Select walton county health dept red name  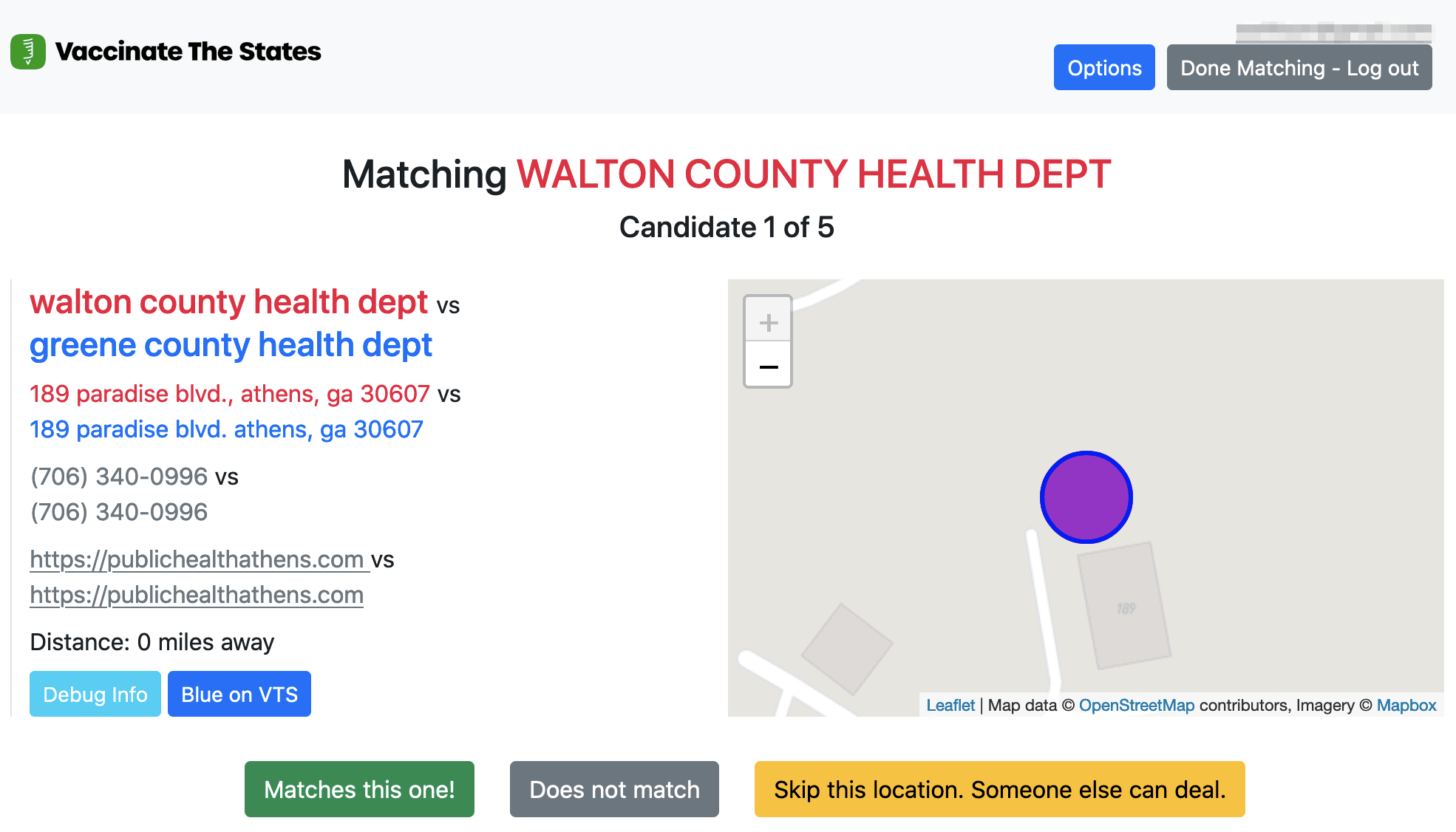[x=228, y=302]
